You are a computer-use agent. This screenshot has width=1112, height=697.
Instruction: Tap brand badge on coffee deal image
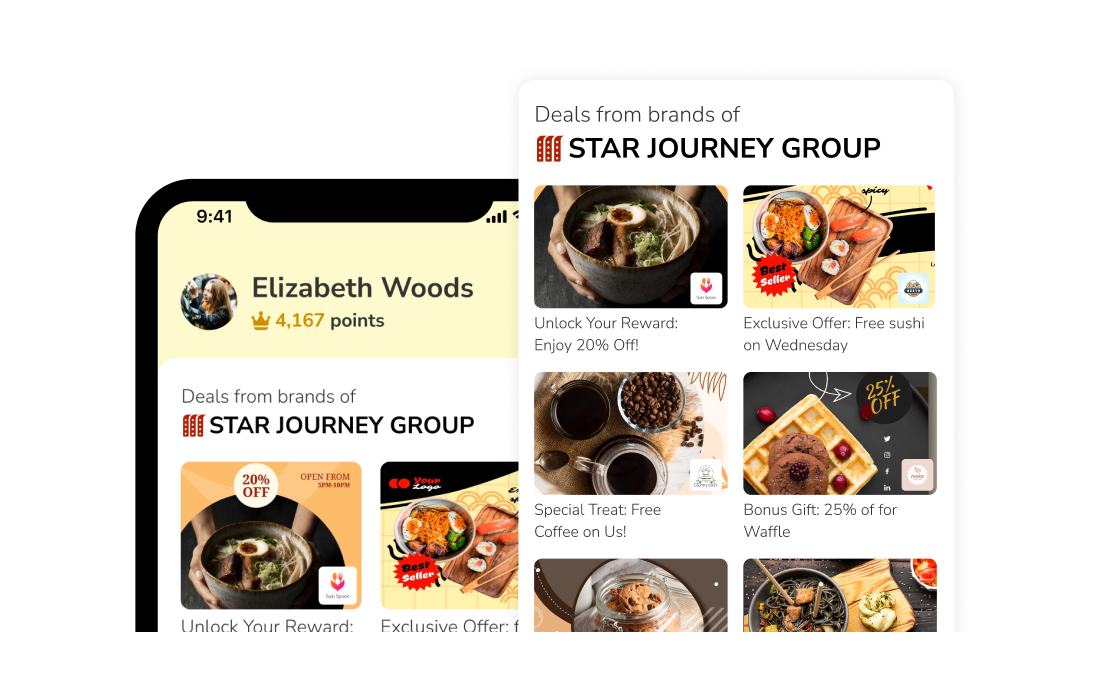point(706,475)
